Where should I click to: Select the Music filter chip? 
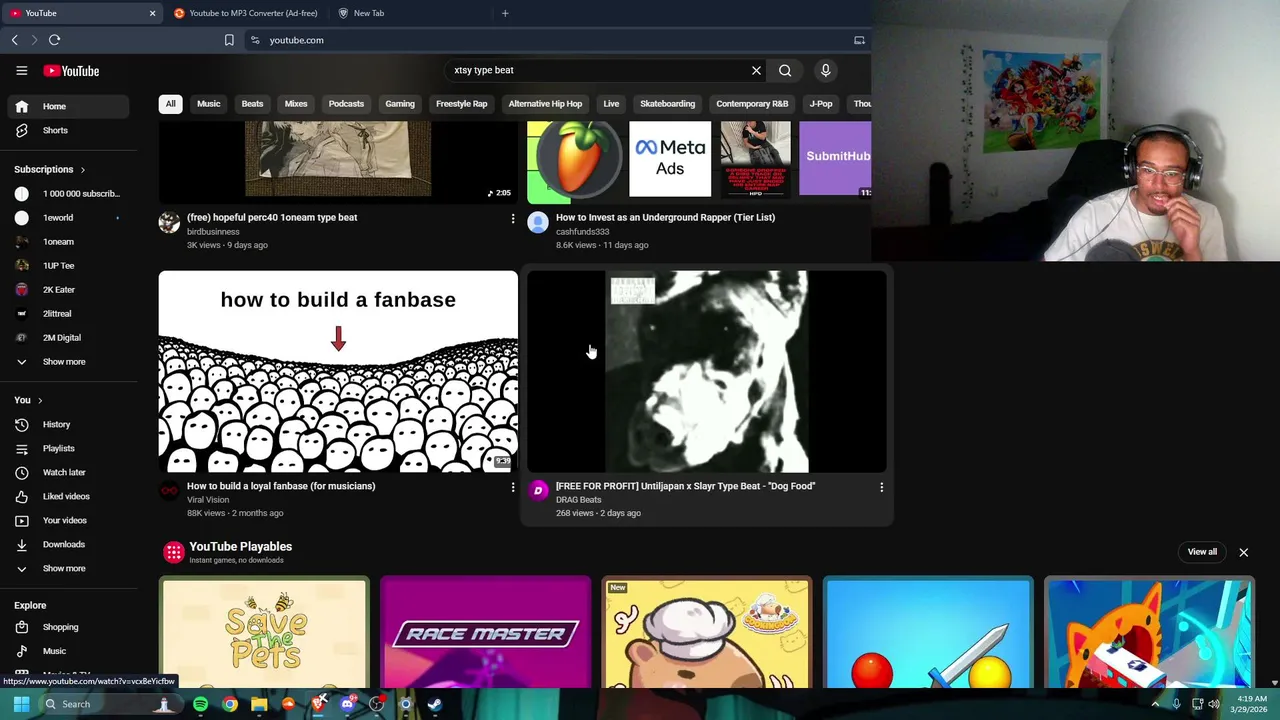point(208,104)
